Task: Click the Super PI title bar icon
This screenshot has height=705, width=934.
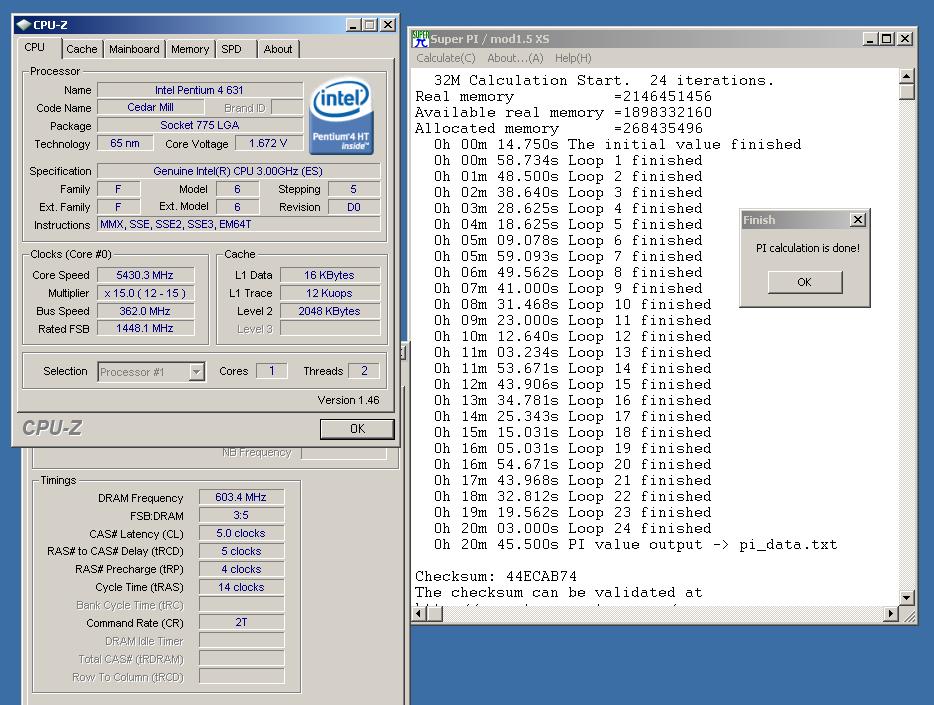Action: coord(421,39)
